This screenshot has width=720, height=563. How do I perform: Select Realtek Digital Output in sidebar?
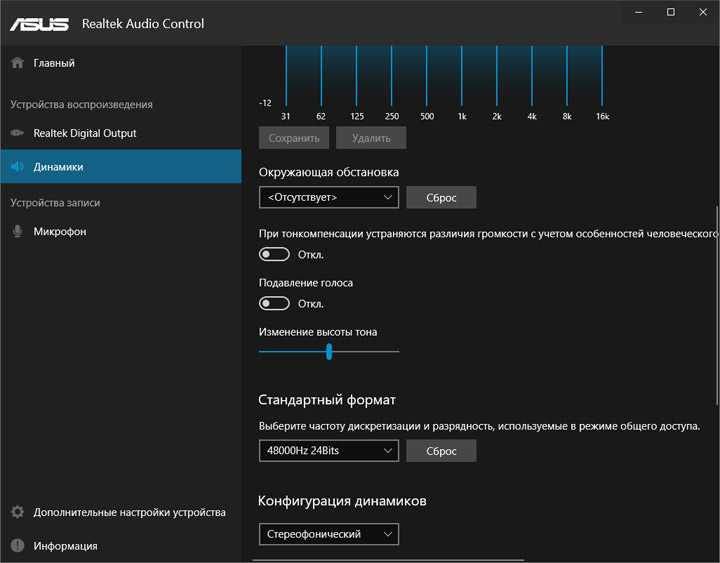pyautogui.click(x=121, y=133)
